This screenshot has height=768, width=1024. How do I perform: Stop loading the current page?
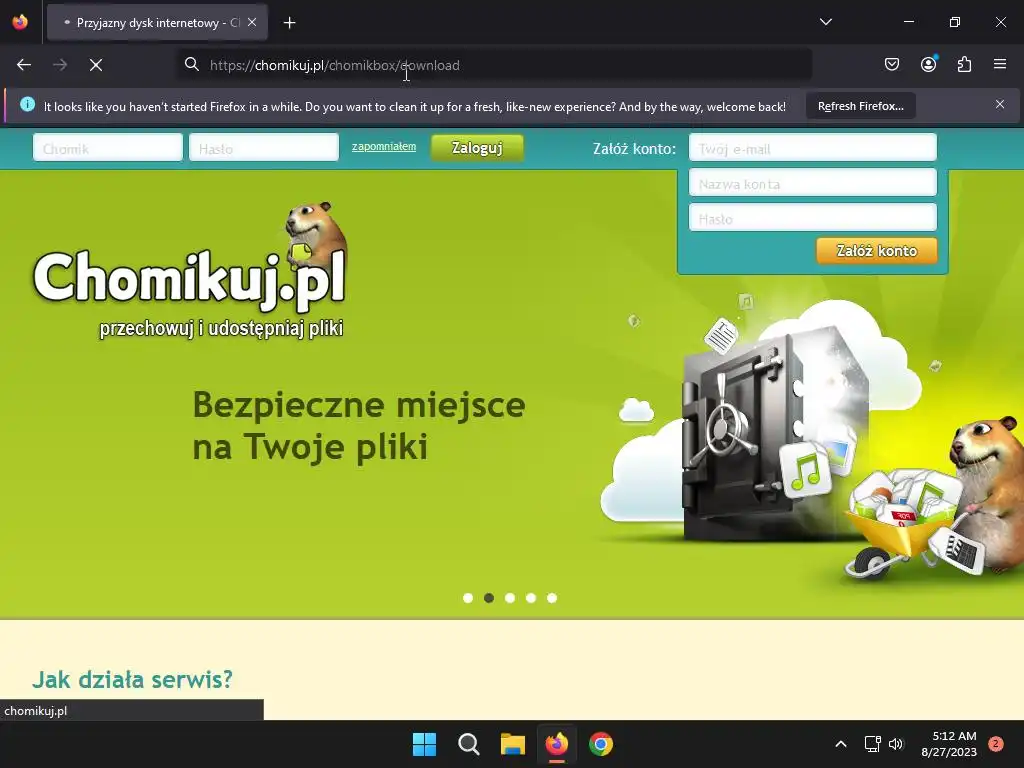(96, 65)
